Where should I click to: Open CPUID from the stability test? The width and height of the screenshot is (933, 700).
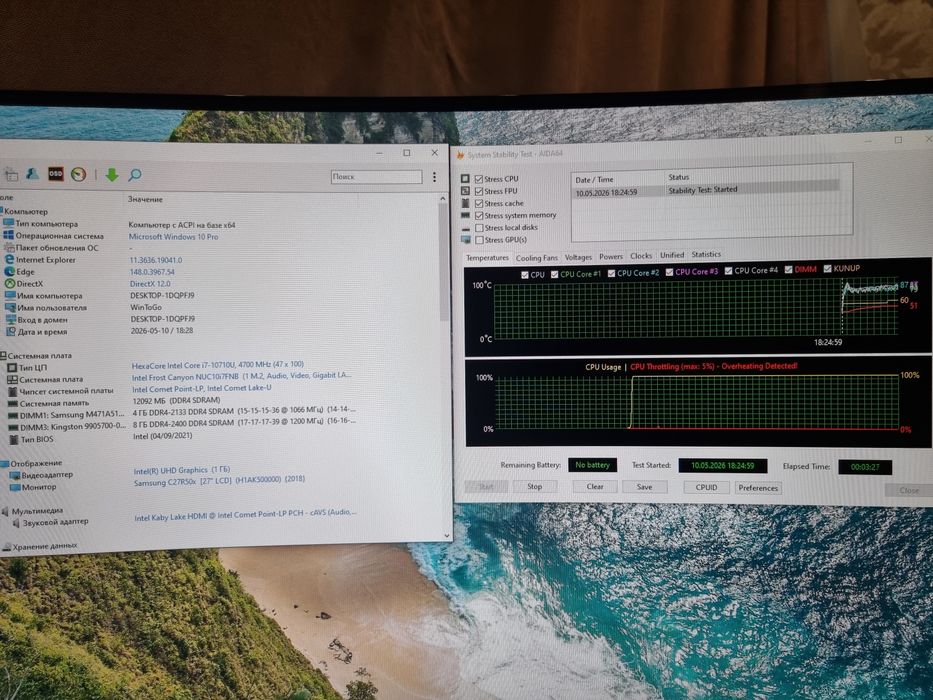click(706, 488)
